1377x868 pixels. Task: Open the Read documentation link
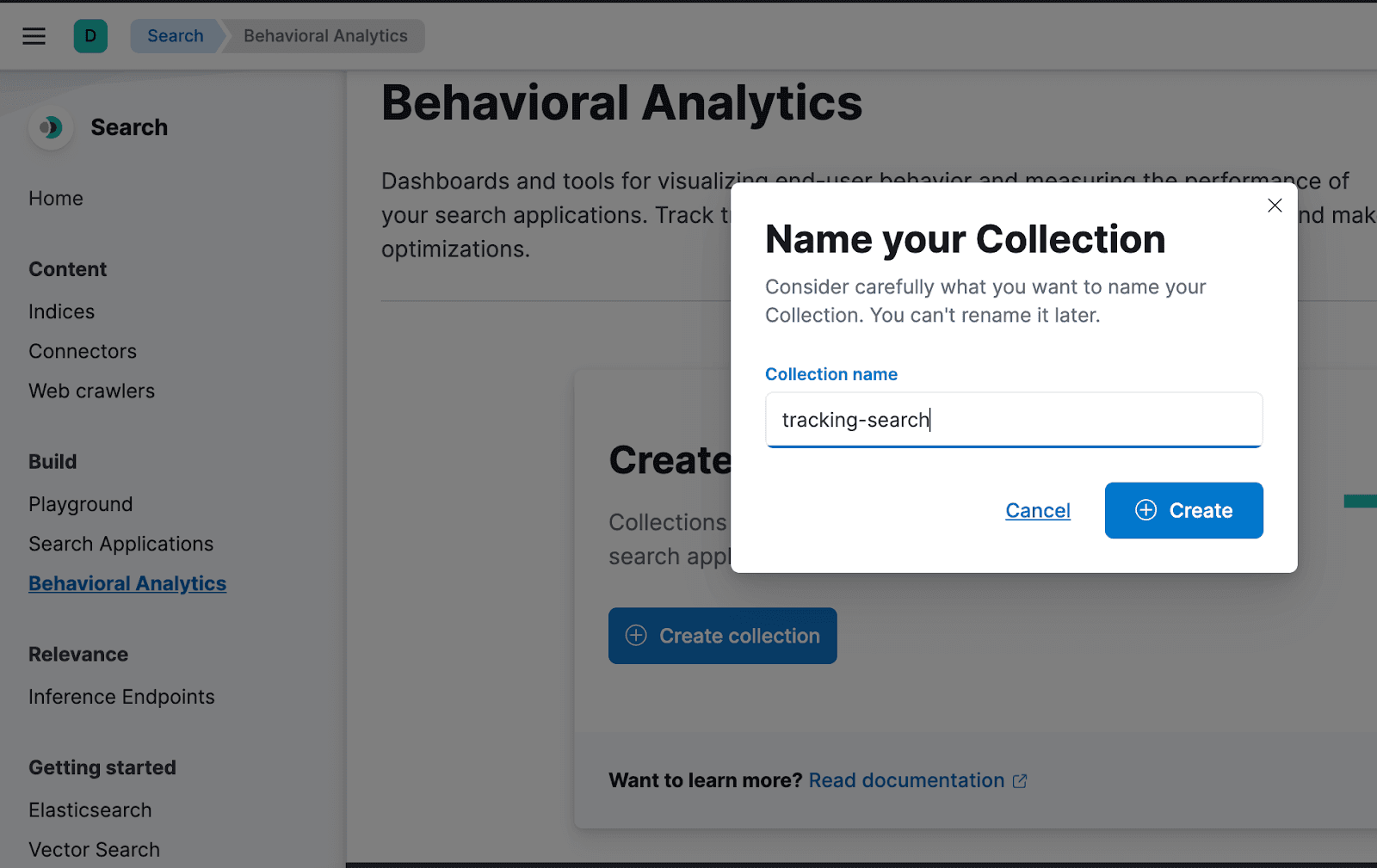[905, 780]
